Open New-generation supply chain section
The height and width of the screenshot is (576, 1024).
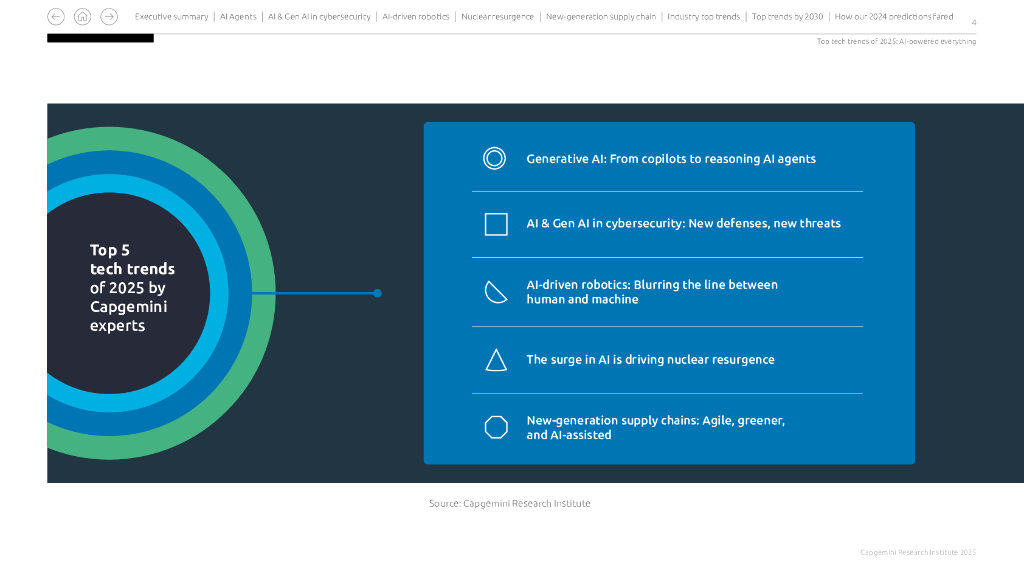click(x=601, y=17)
